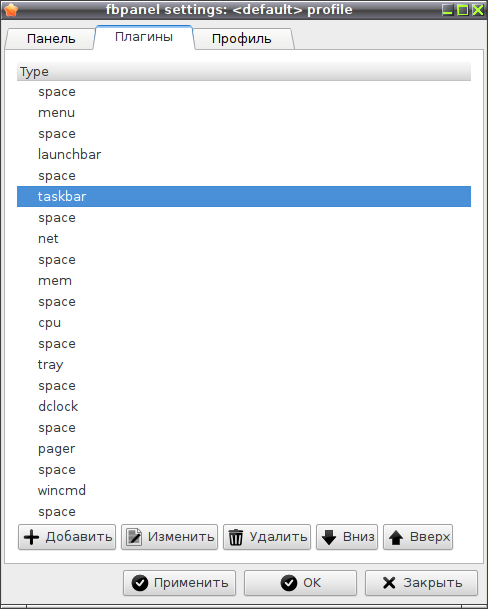Image resolution: width=488 pixels, height=609 pixels.
Task: Select the tray plugin row
Action: pyautogui.click(x=244, y=364)
